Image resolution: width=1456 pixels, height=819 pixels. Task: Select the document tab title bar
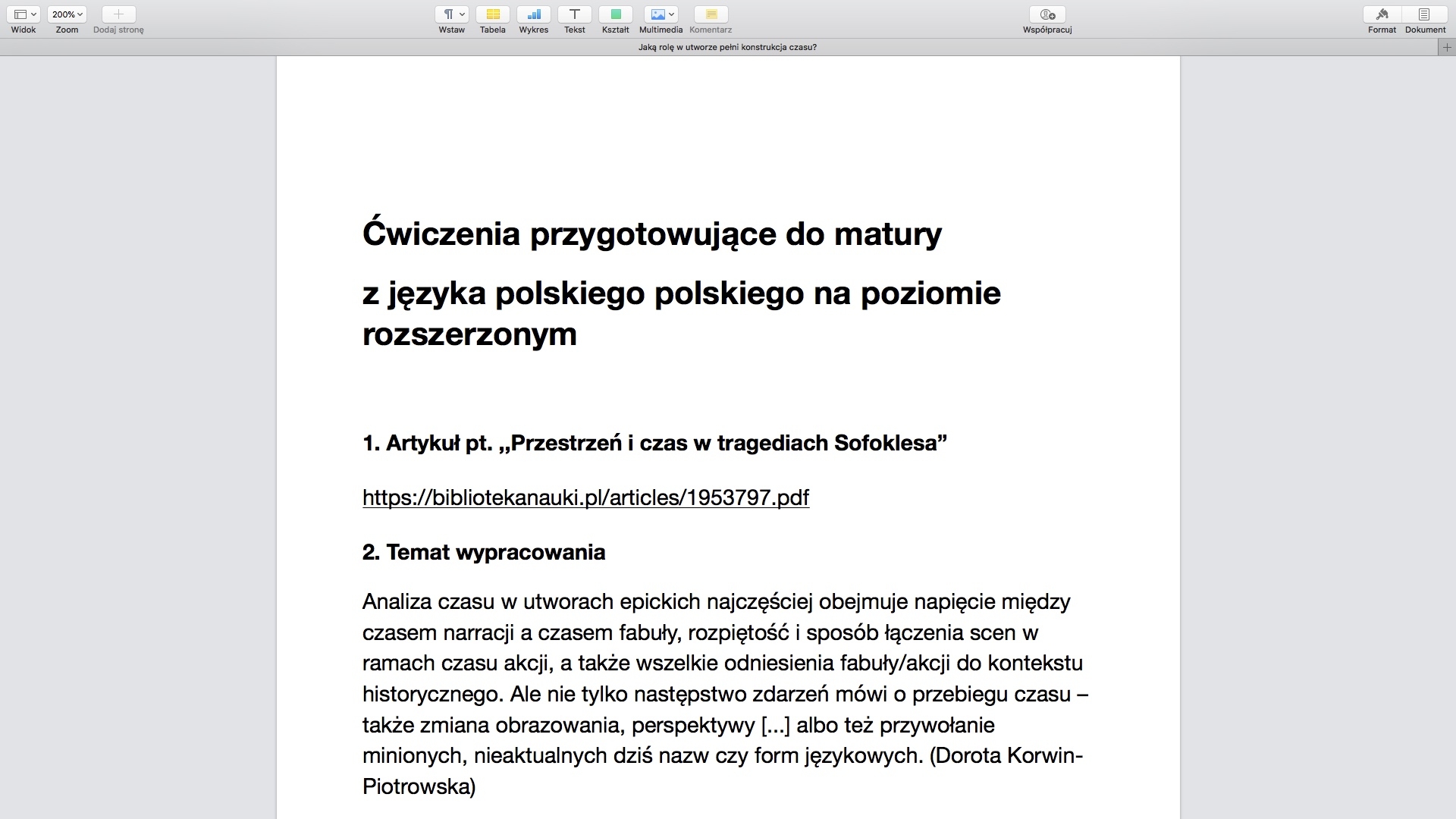coord(726,47)
